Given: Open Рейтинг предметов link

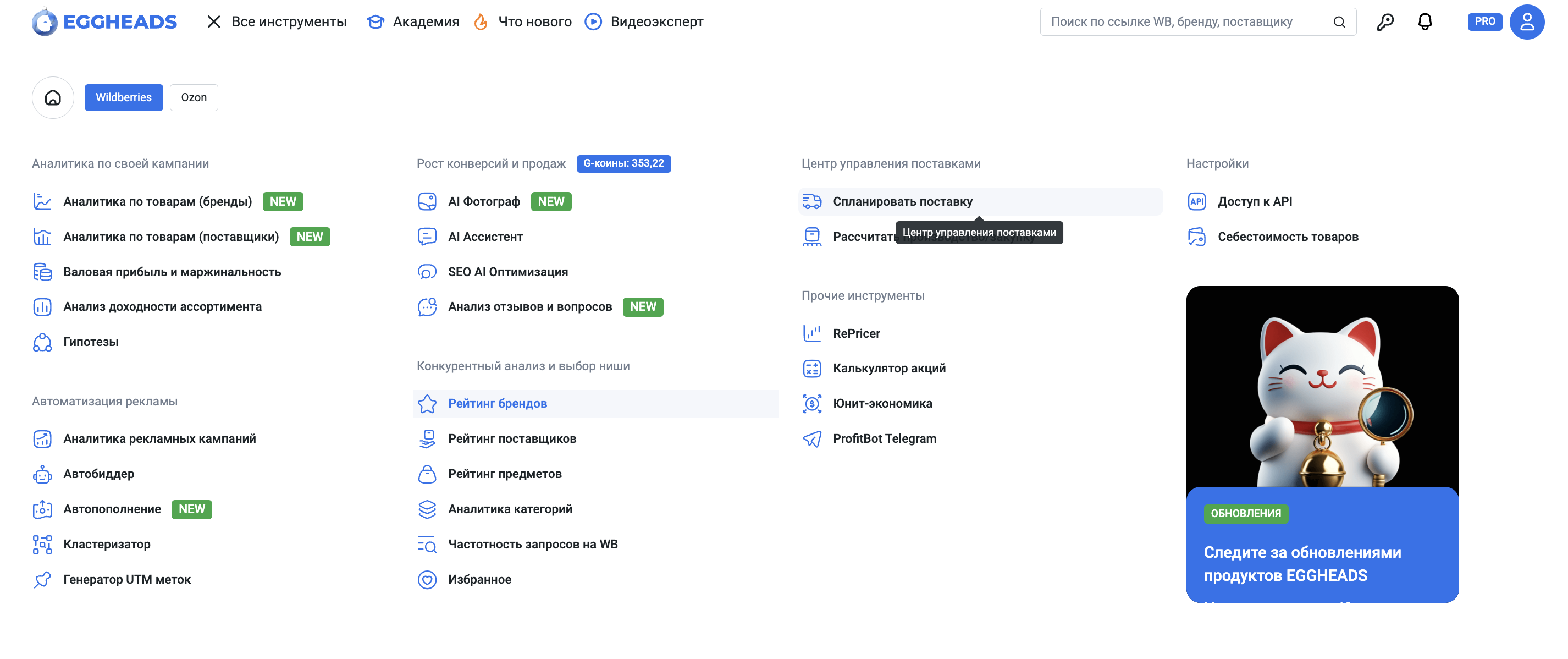Looking at the screenshot, I should 505,475.
